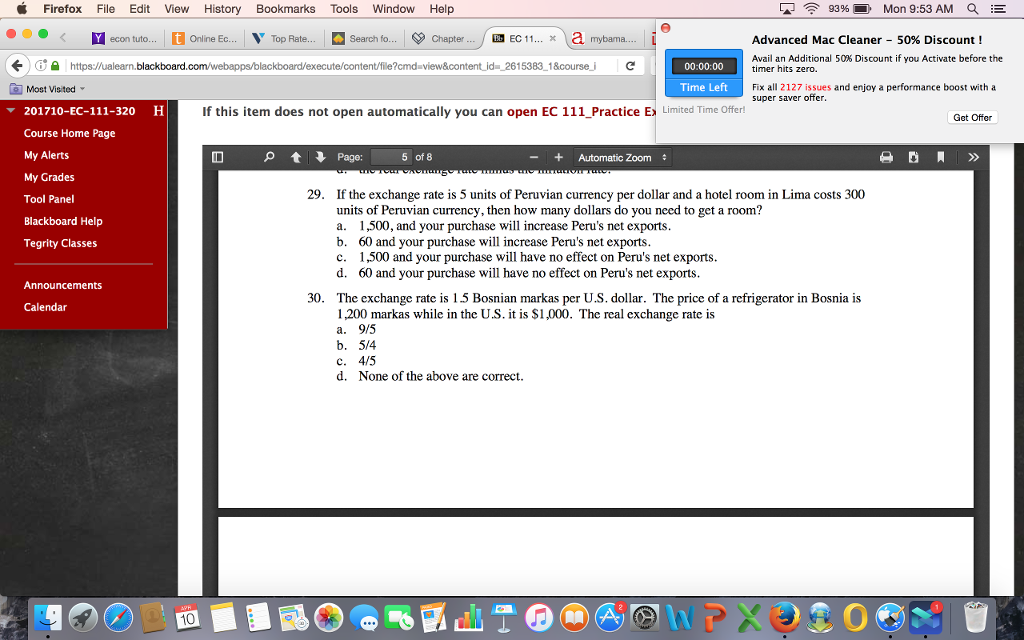The image size is (1024, 640).
Task: Open the Automatic Zoom dropdown
Action: pos(622,157)
